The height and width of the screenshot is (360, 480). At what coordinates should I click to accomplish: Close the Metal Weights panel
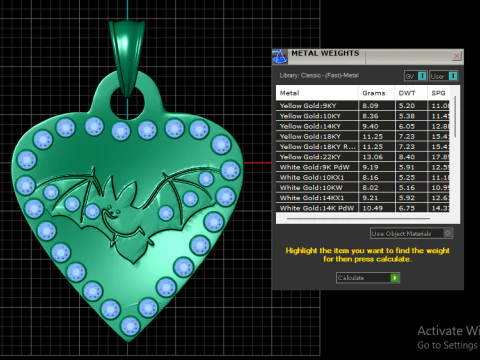[457, 56]
